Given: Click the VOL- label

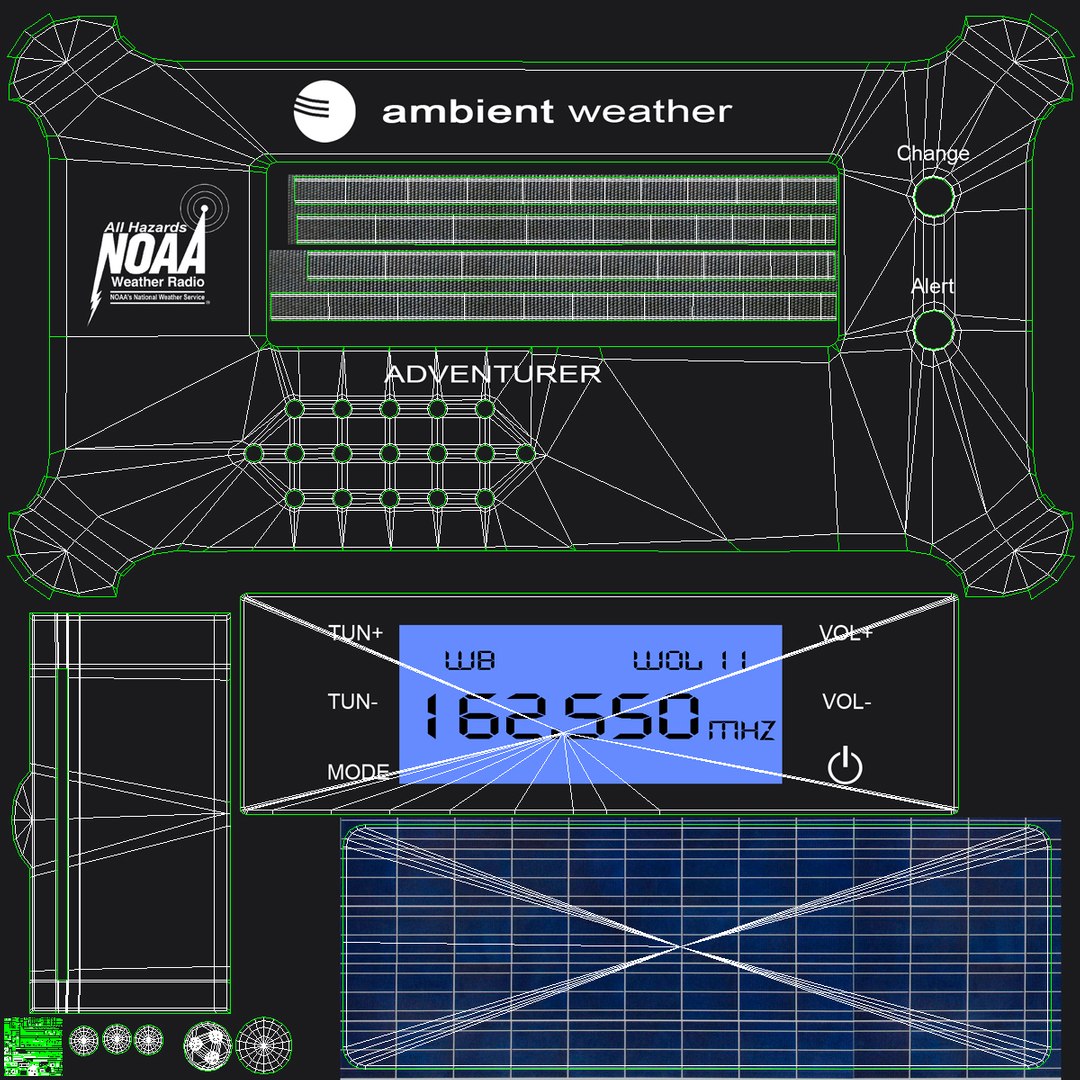Looking at the screenshot, I should click(847, 702).
